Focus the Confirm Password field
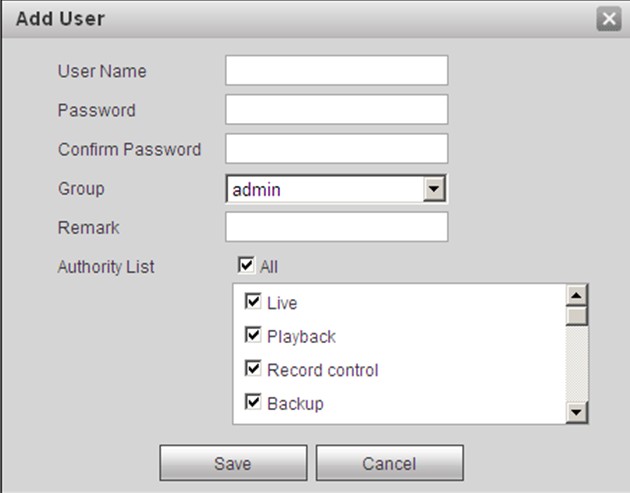 tap(336, 148)
